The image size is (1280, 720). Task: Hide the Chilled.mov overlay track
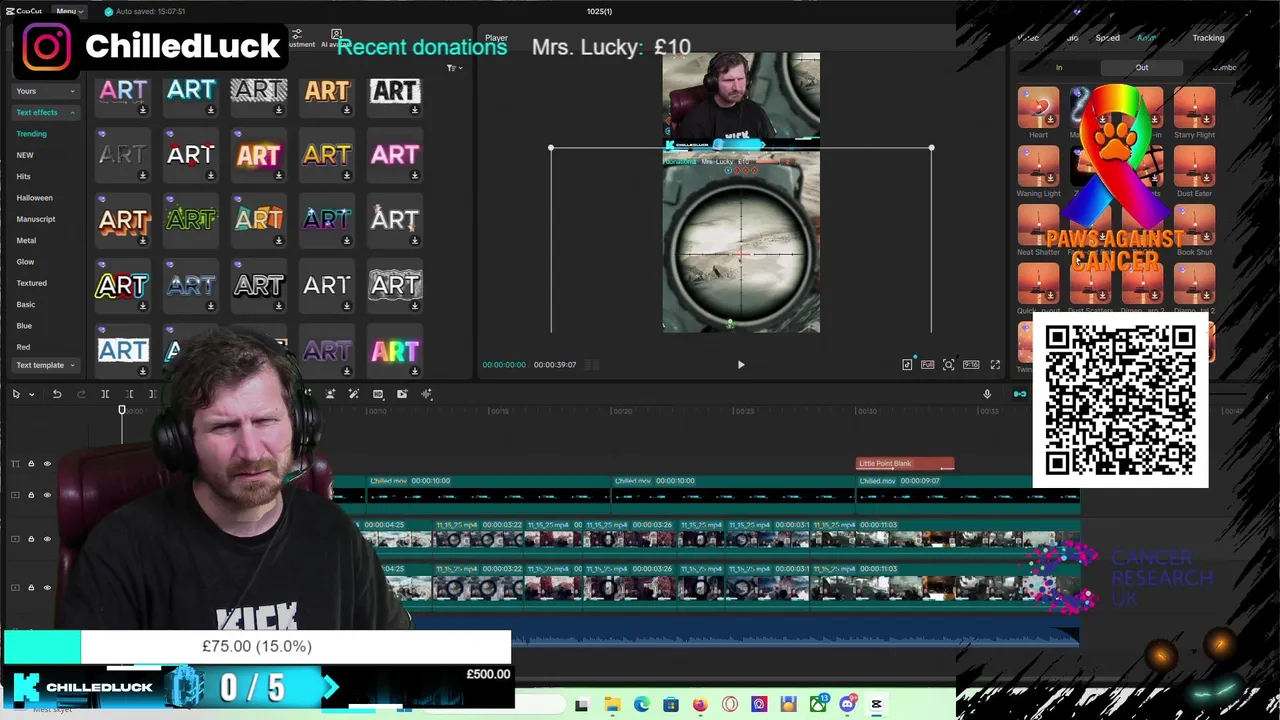pyautogui.click(x=47, y=495)
